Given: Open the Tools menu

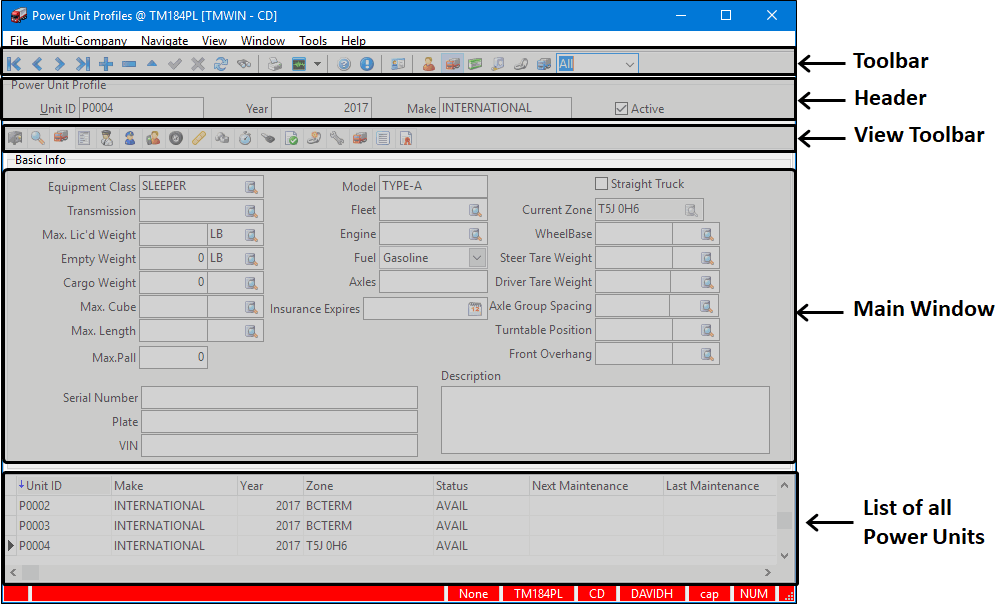Looking at the screenshot, I should (313, 41).
